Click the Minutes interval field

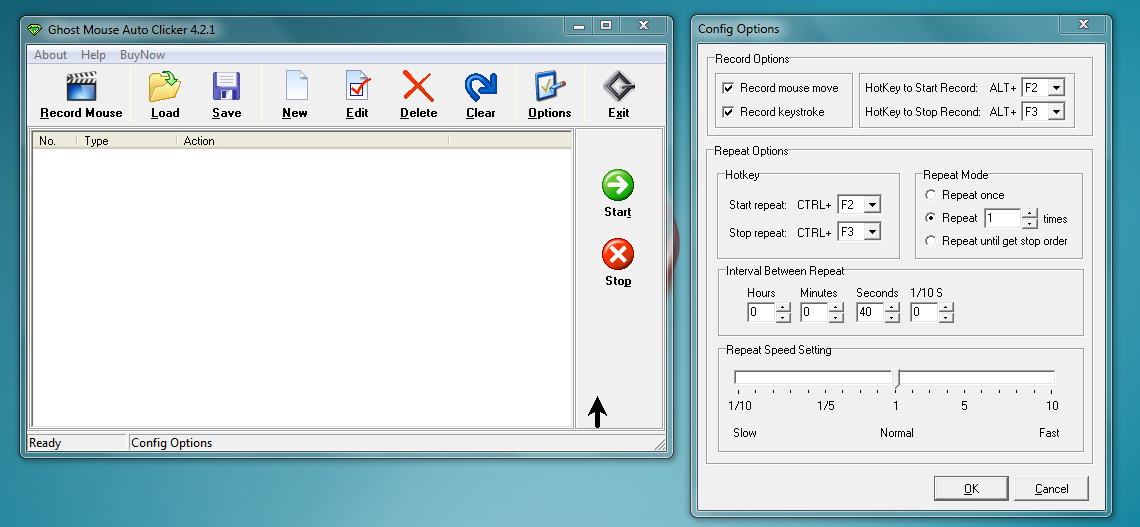coord(814,313)
